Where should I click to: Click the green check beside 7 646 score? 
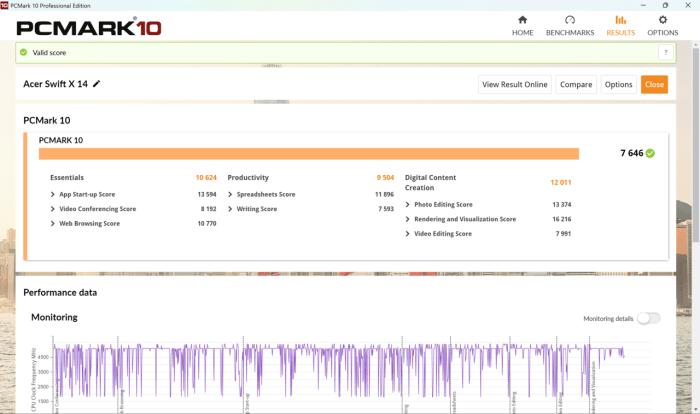click(x=650, y=153)
